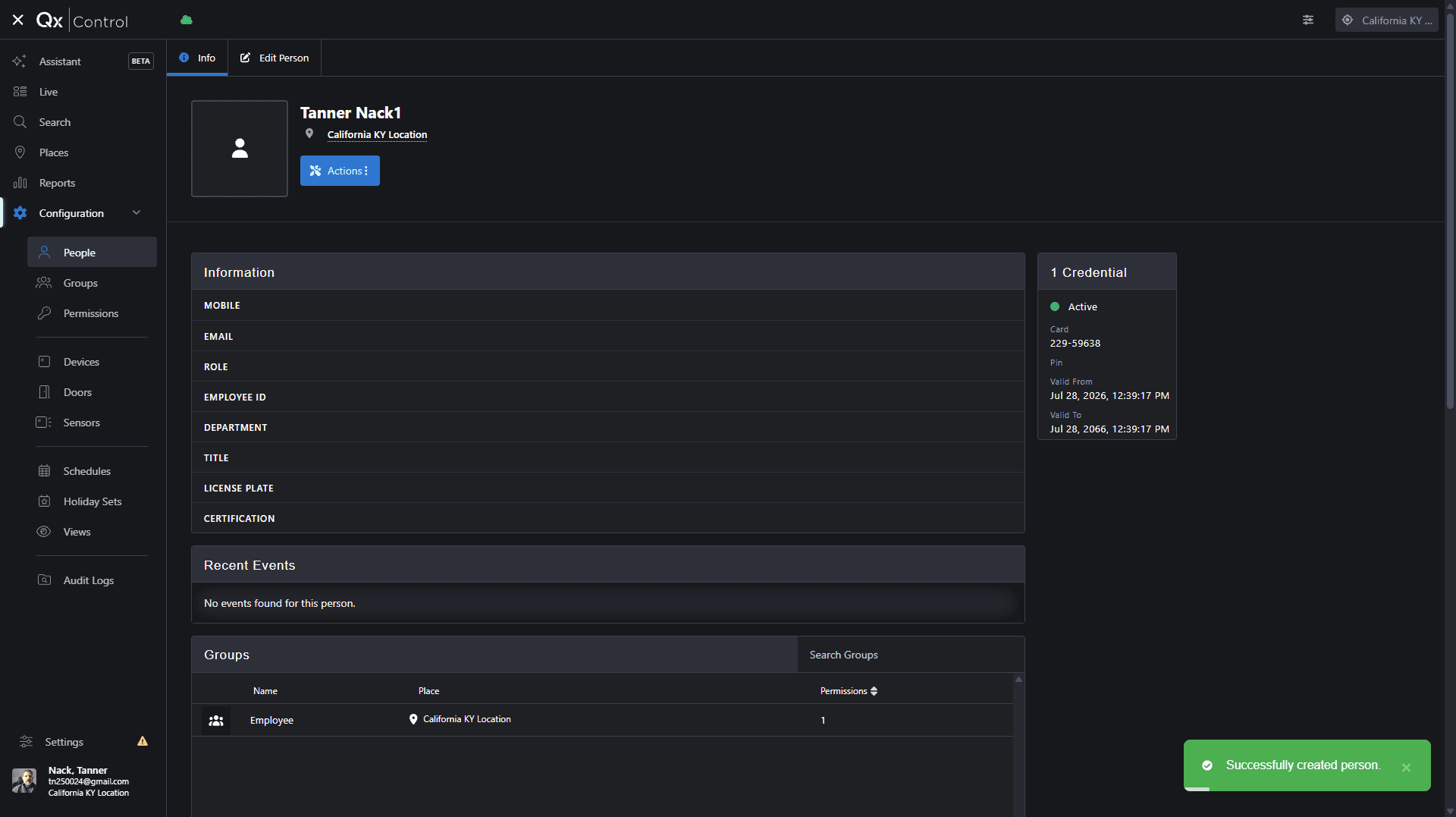Image resolution: width=1456 pixels, height=817 pixels.
Task: Open Views in the sidebar
Action: 92,532
